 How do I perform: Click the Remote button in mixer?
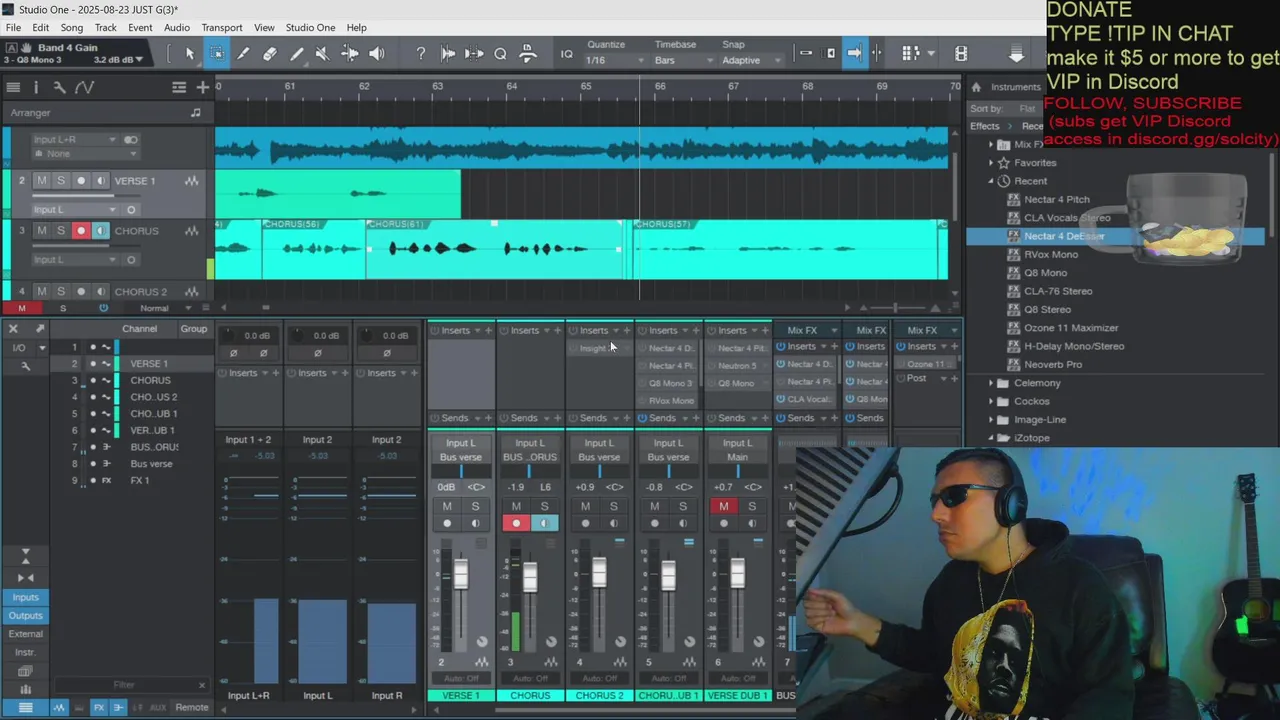coord(192,707)
